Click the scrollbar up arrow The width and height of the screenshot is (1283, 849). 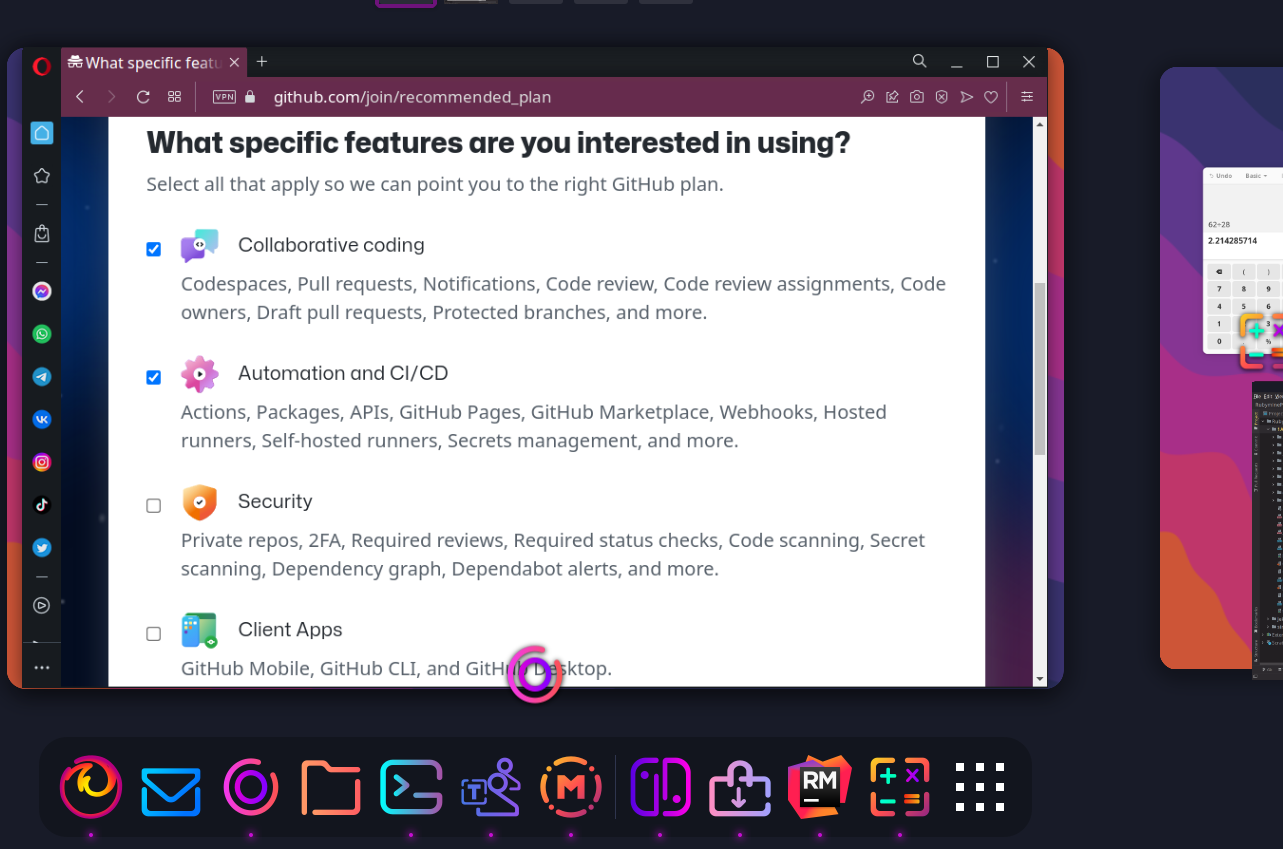[1040, 125]
